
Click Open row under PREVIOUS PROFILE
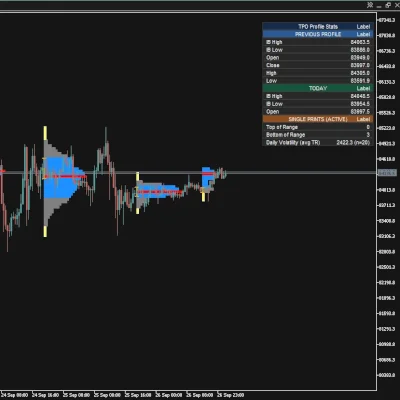(x=318, y=57)
